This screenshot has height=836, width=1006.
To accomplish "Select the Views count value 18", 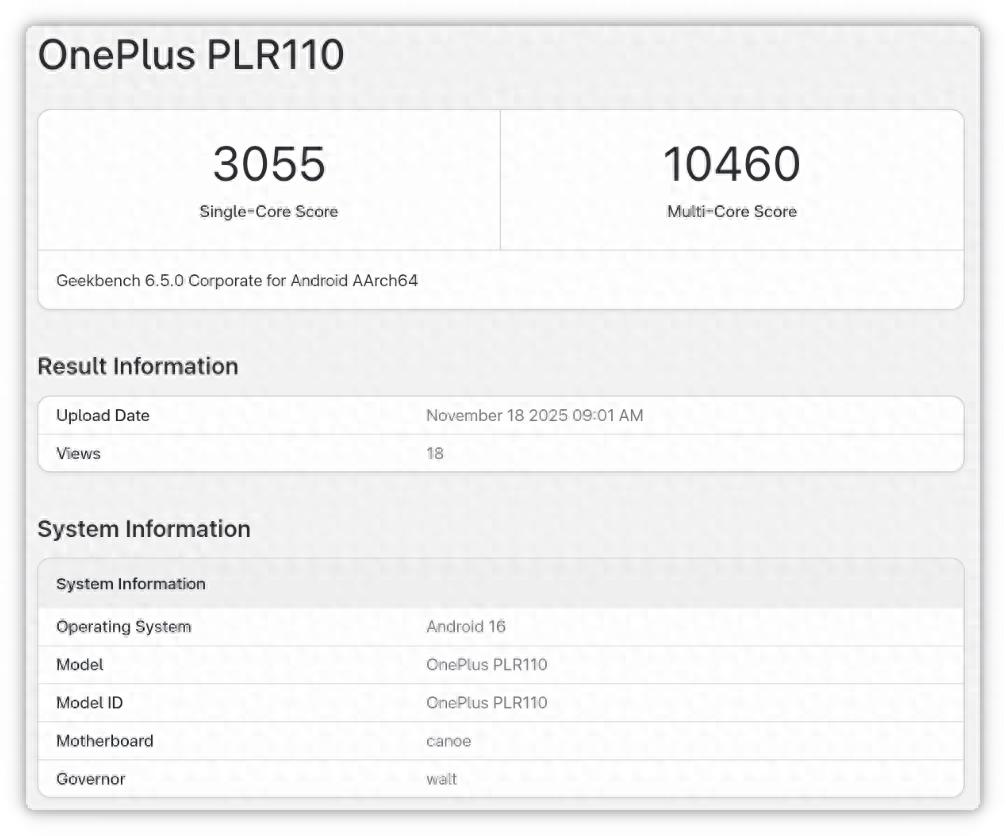I will (435, 453).
